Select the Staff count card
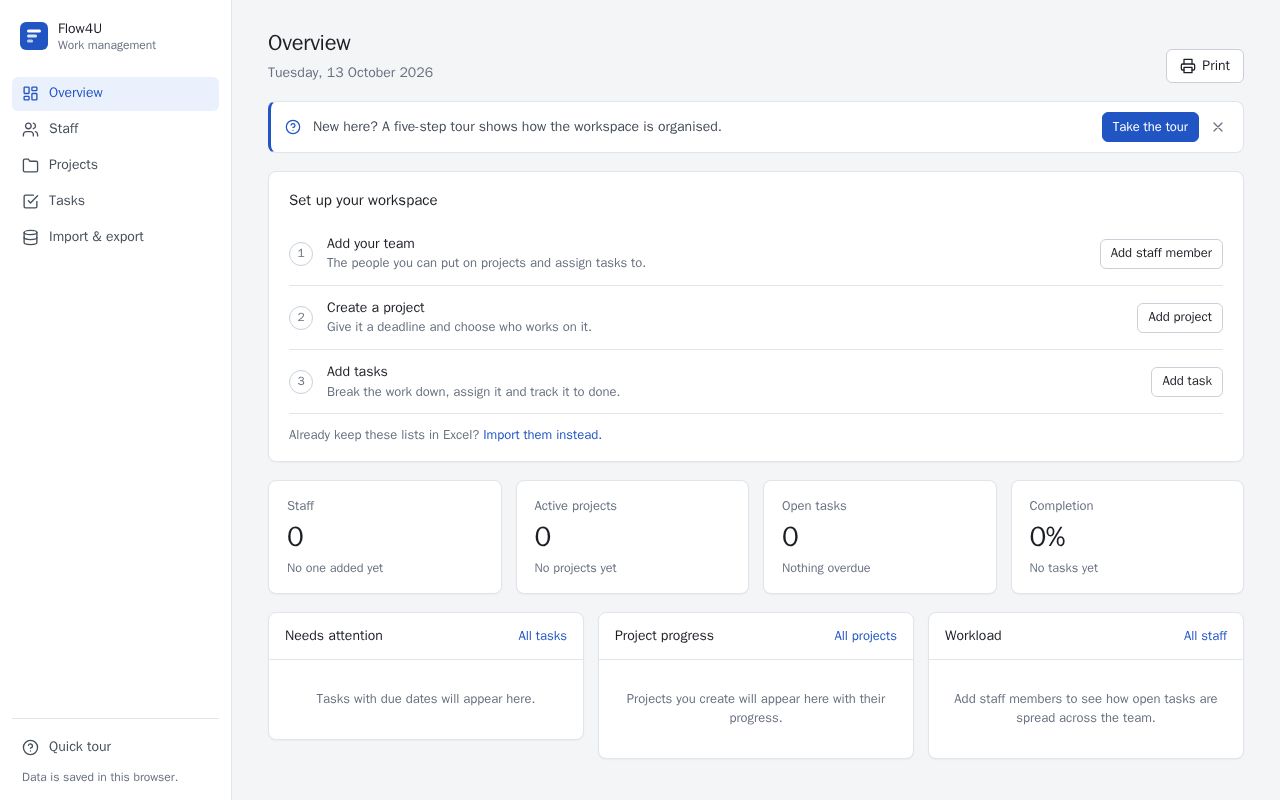The height and width of the screenshot is (800, 1280). [385, 537]
